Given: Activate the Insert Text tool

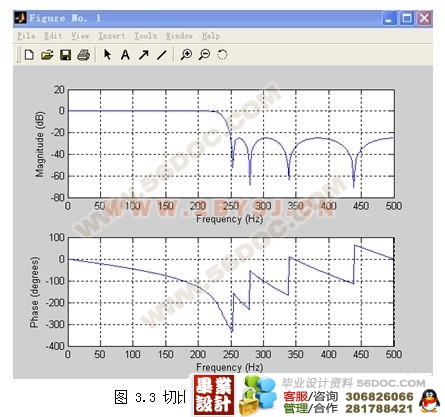Looking at the screenshot, I should pyautogui.click(x=125, y=55).
